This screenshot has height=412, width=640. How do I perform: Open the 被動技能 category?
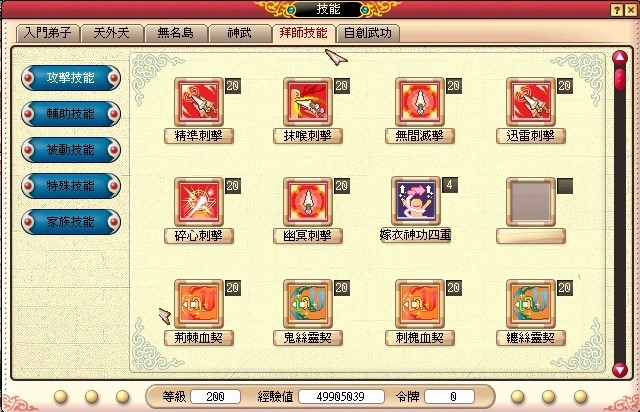(x=71, y=150)
